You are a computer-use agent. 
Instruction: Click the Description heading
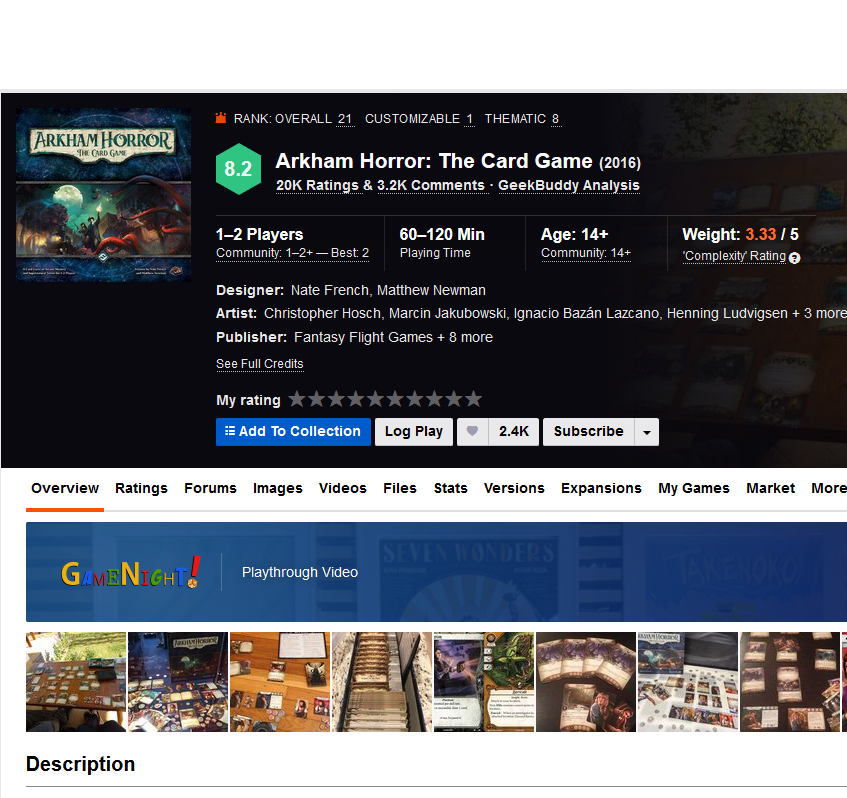click(80, 764)
